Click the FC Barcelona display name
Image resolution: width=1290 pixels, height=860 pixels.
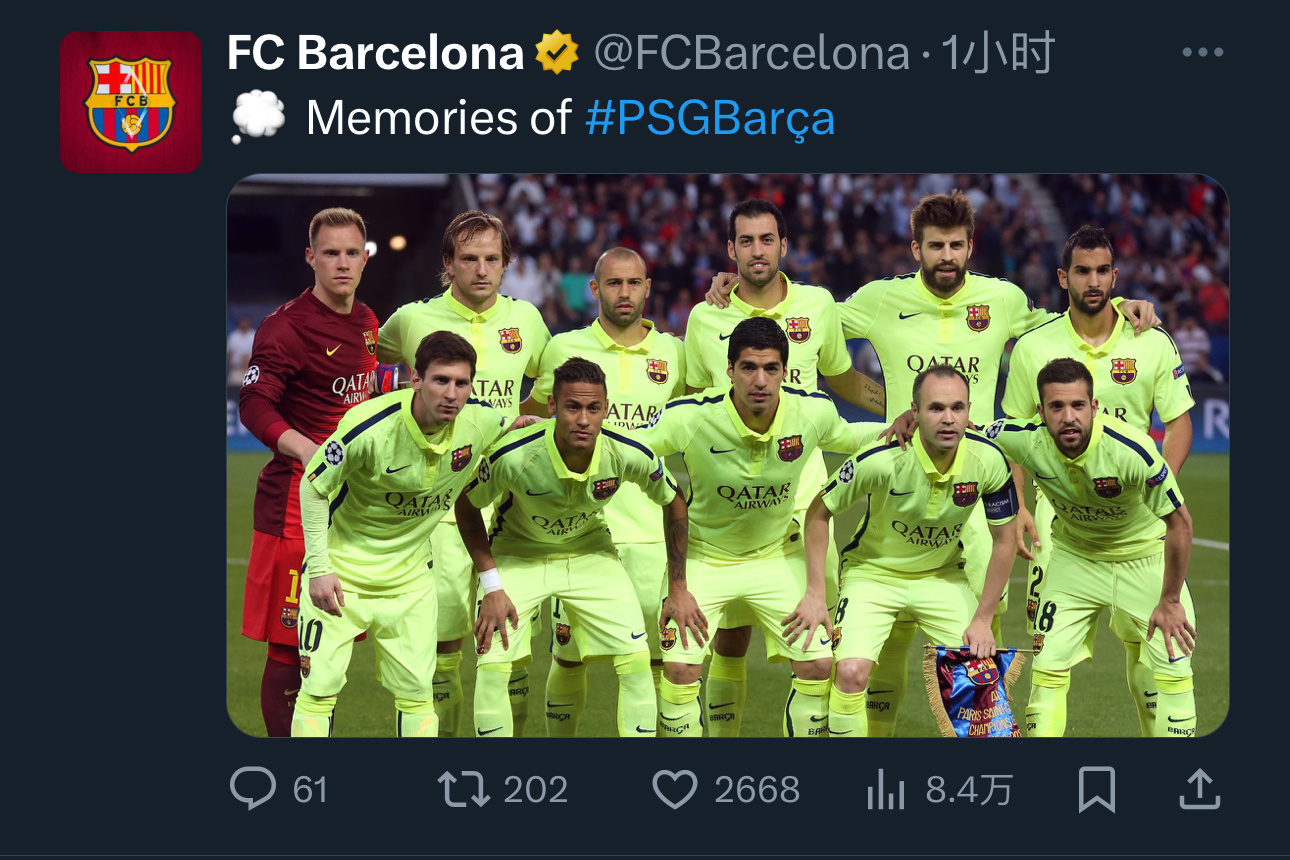(x=375, y=53)
